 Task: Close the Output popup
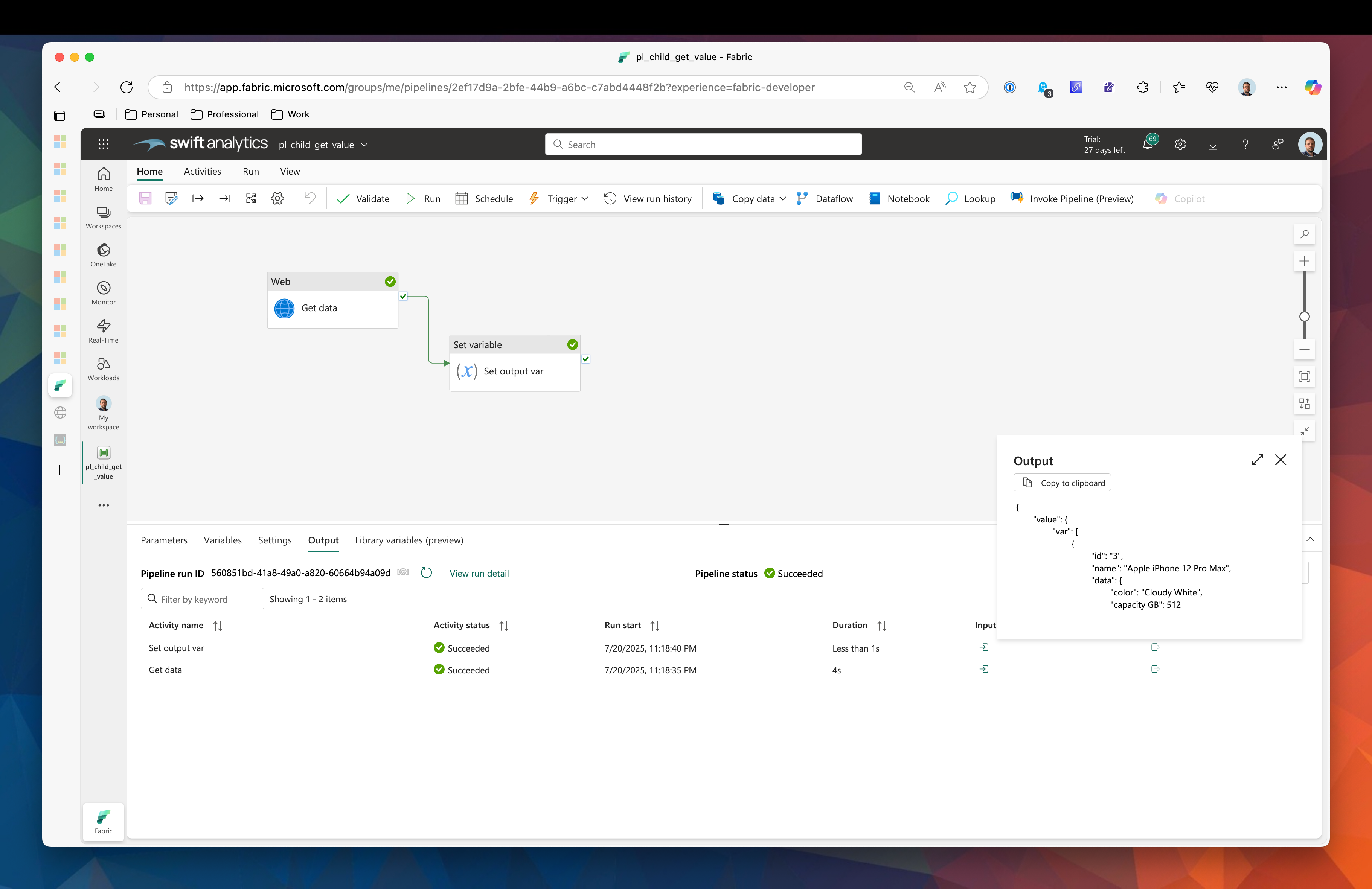pyautogui.click(x=1281, y=460)
